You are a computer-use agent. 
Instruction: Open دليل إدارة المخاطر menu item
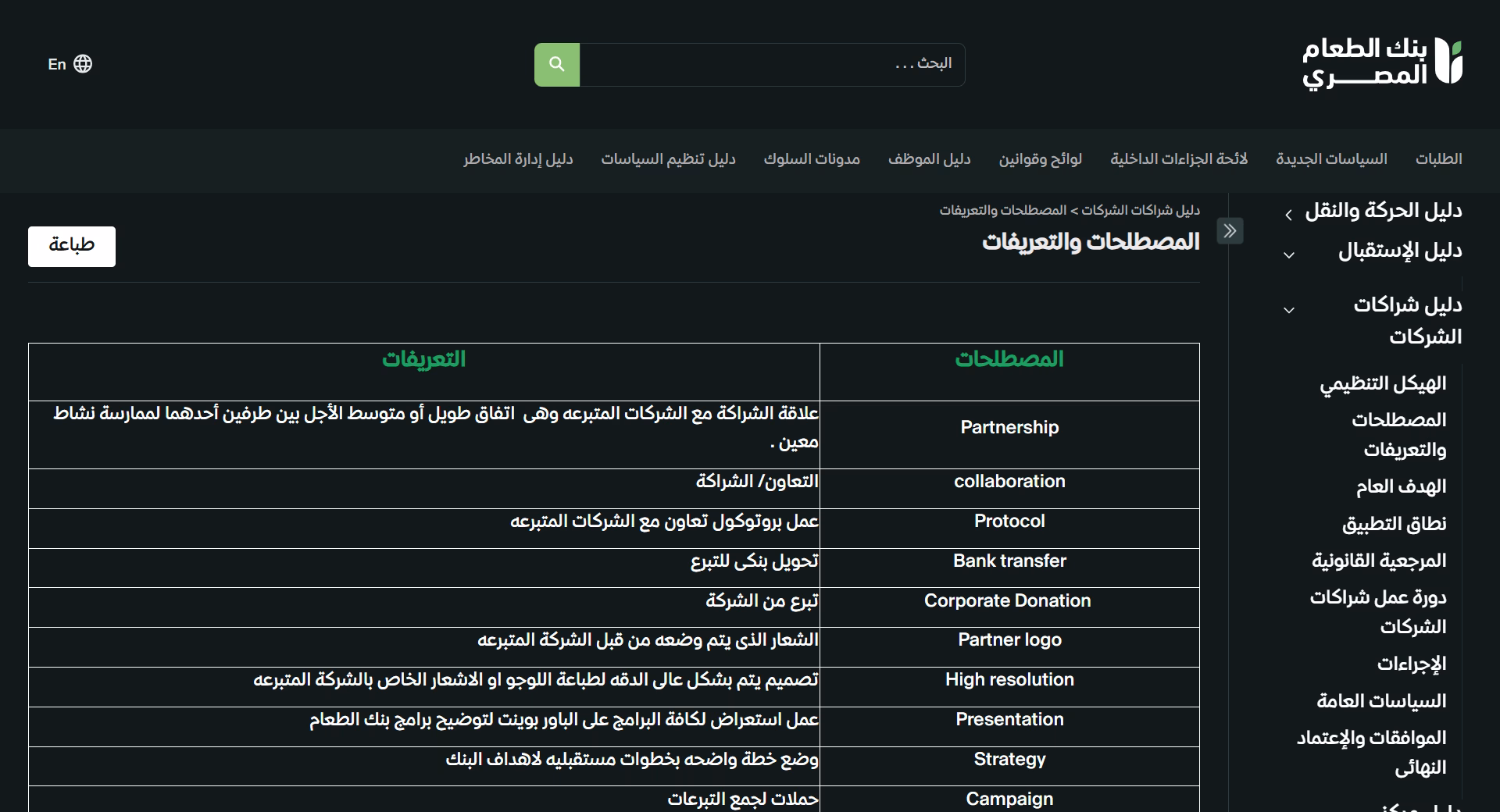pos(518,159)
